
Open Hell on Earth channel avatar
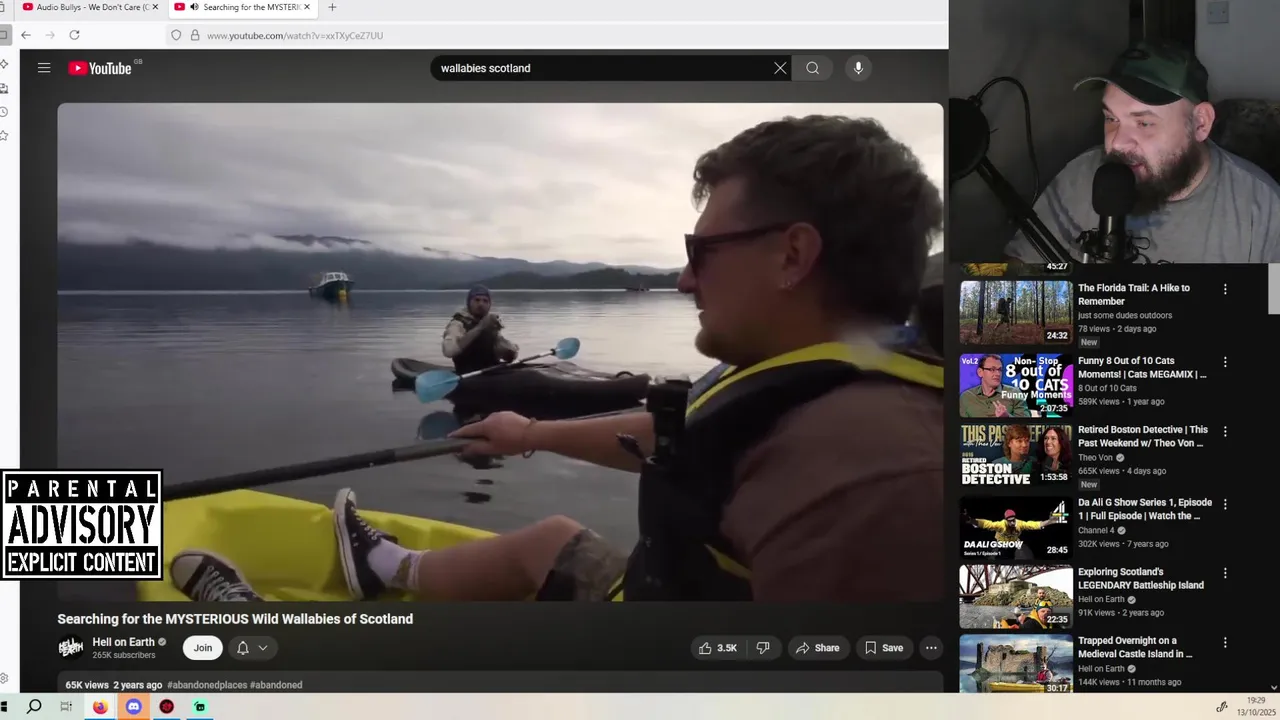(71, 648)
